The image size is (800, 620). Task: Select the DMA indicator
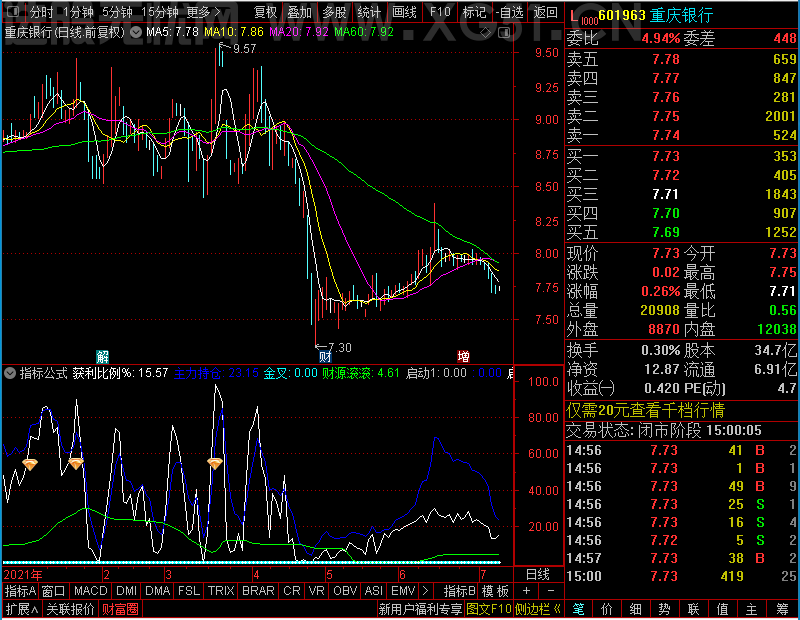[158, 591]
